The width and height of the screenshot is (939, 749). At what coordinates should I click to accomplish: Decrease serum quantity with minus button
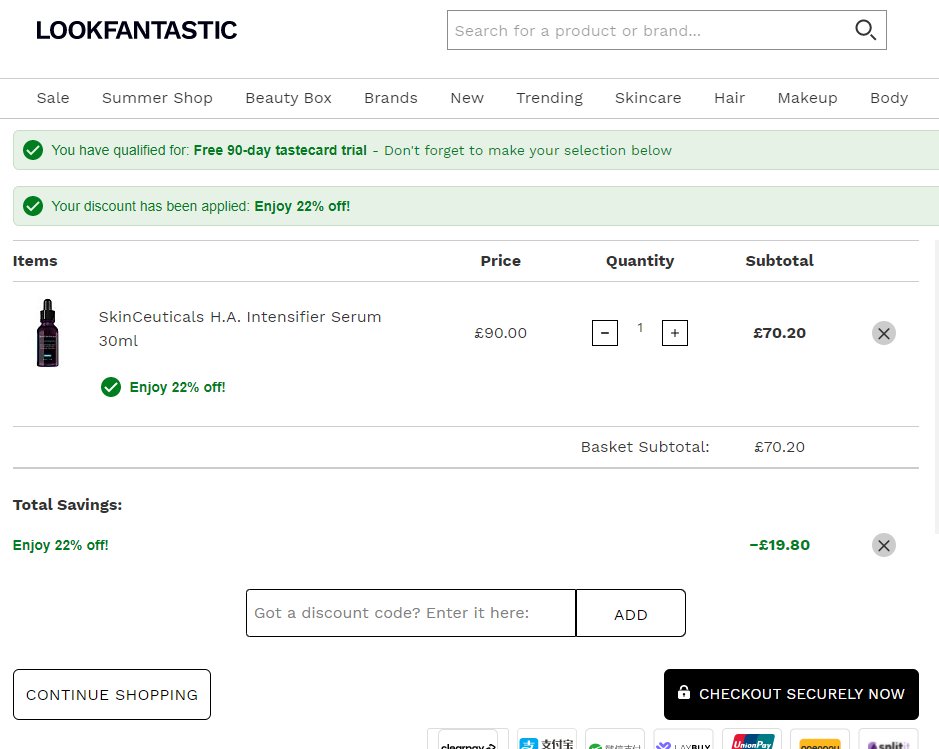[x=605, y=333]
